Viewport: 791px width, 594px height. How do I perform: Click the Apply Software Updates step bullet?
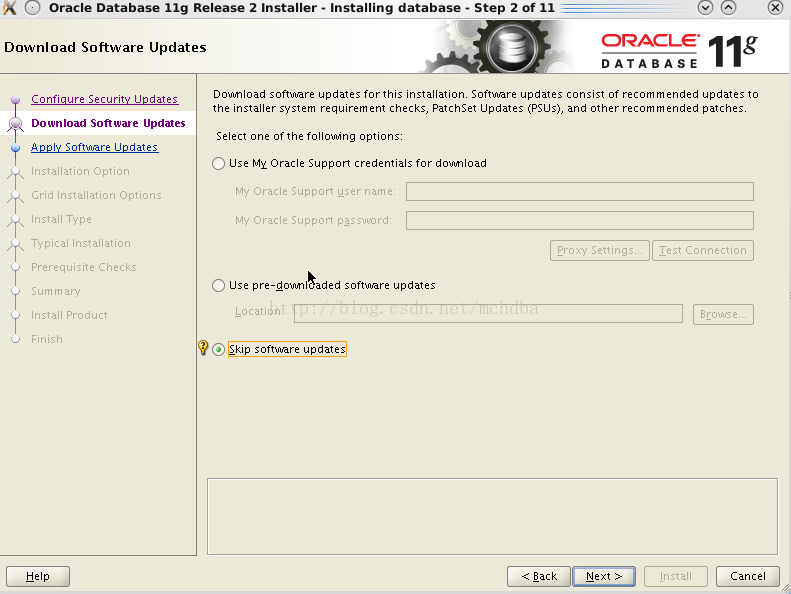click(16, 147)
